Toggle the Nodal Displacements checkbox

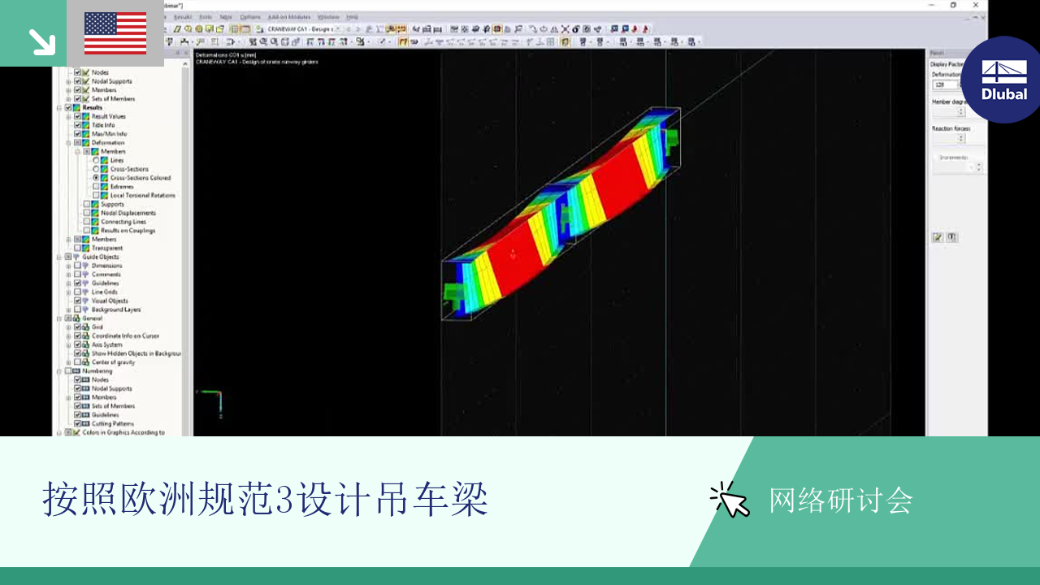point(87,213)
